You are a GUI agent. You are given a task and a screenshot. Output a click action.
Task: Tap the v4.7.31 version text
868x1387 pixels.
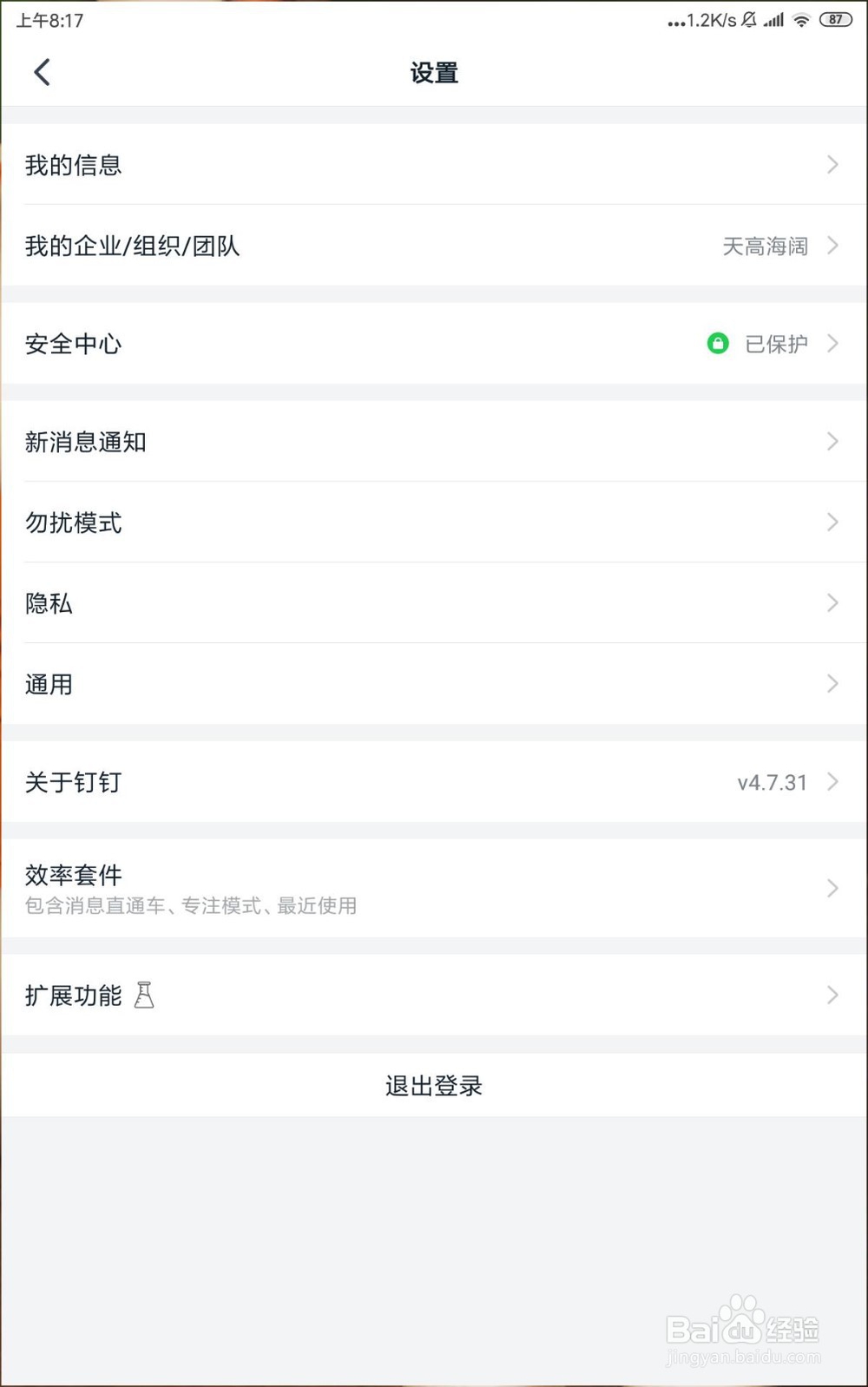[772, 782]
